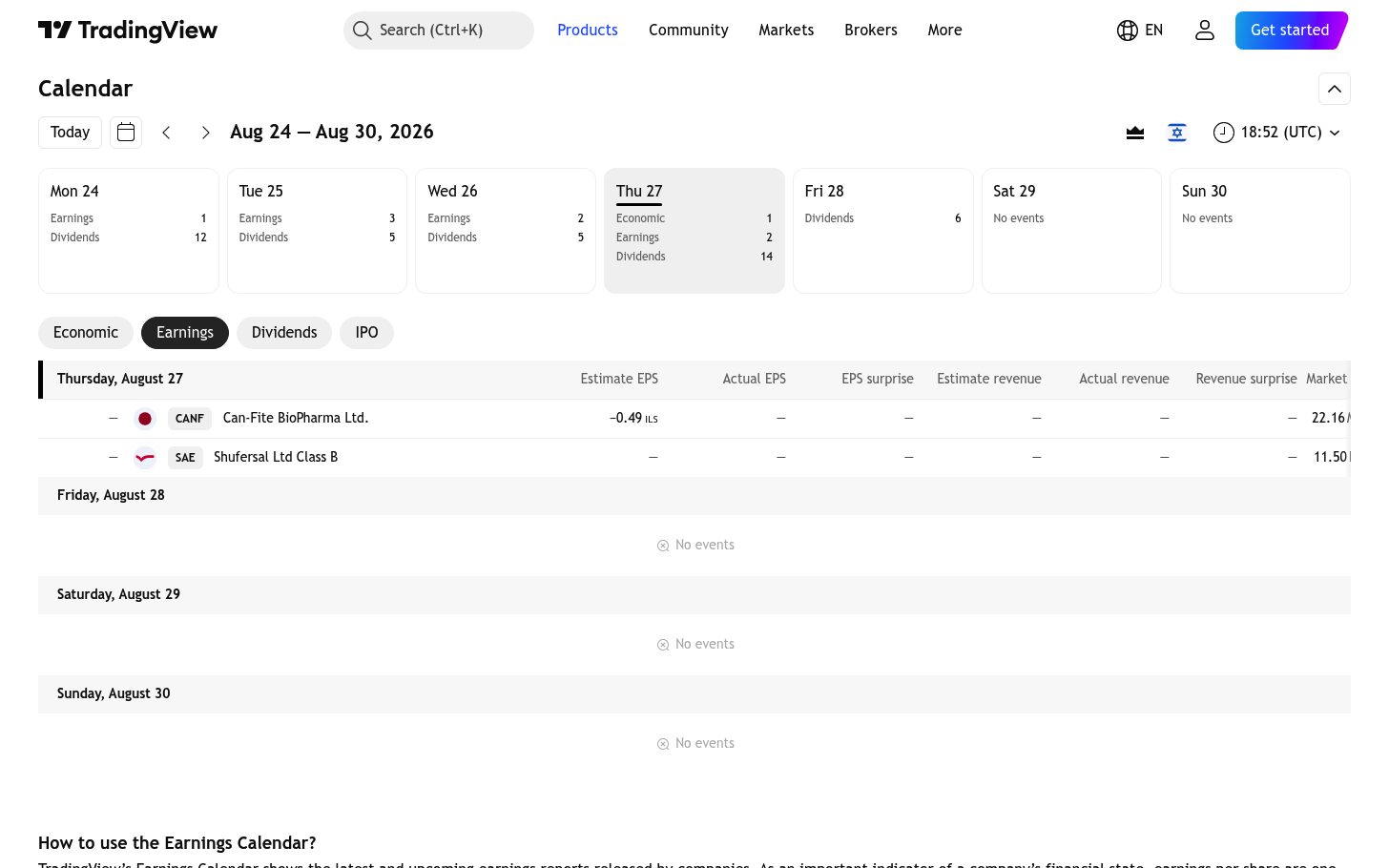Viewport: 1389px width, 868px height.
Task: Select the Fri 28 day card
Action: (x=883, y=231)
